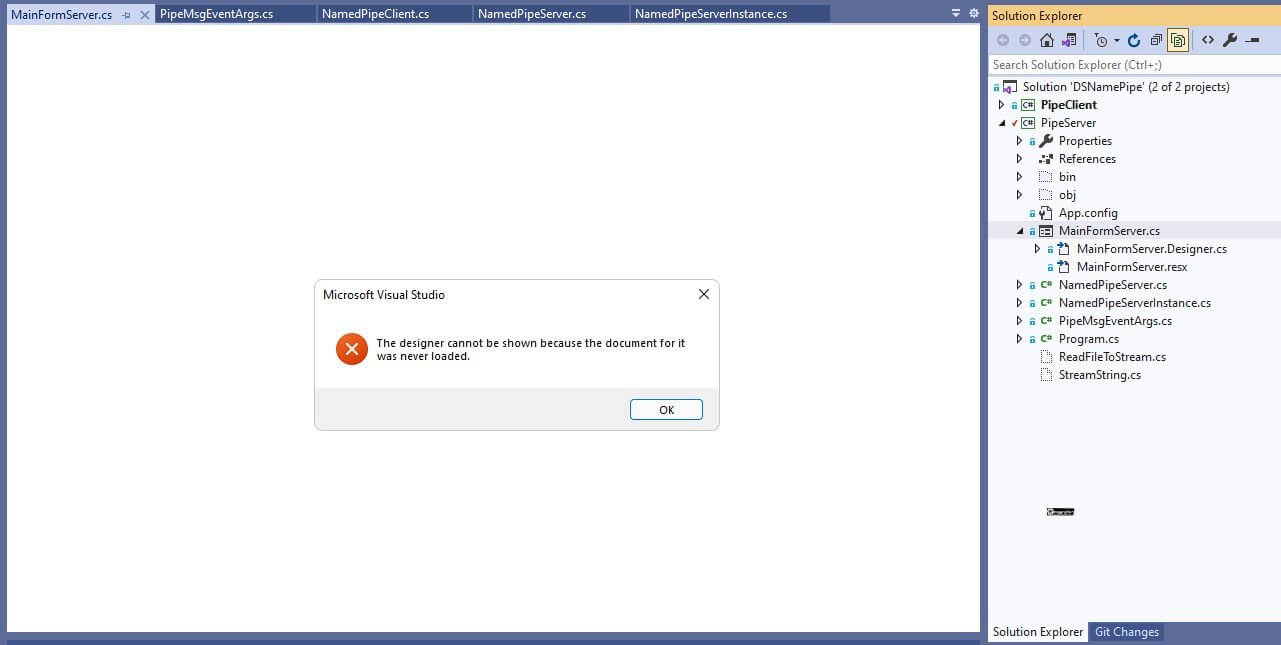Image resolution: width=1281 pixels, height=645 pixels.
Task: Open Properties via the wrench icon
Action: tap(1231, 40)
